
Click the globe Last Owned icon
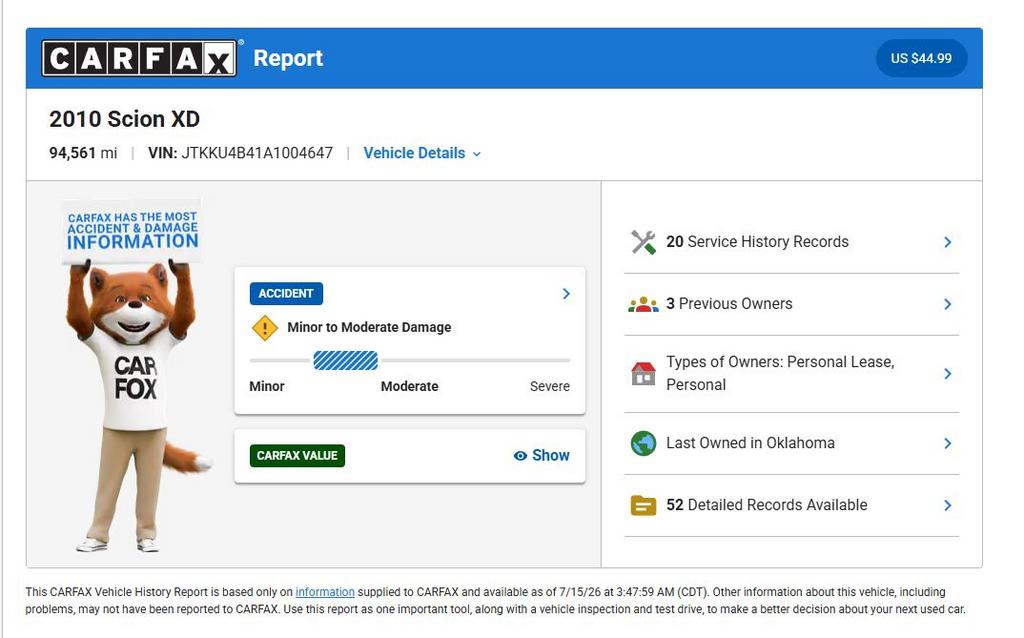pos(643,443)
